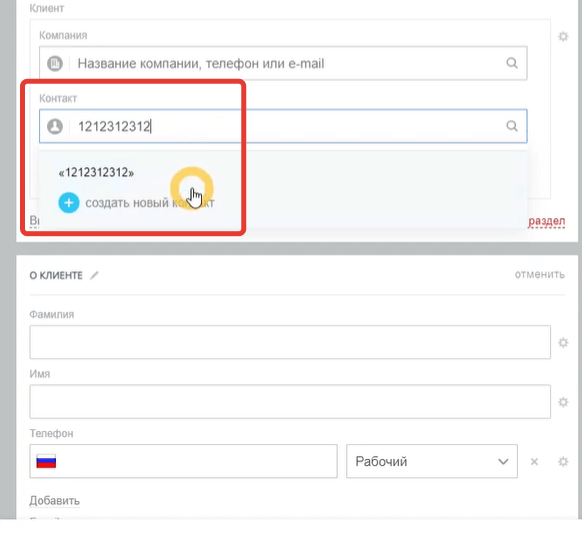Focus the Фамилия input field
The image size is (582, 533).
click(290, 342)
